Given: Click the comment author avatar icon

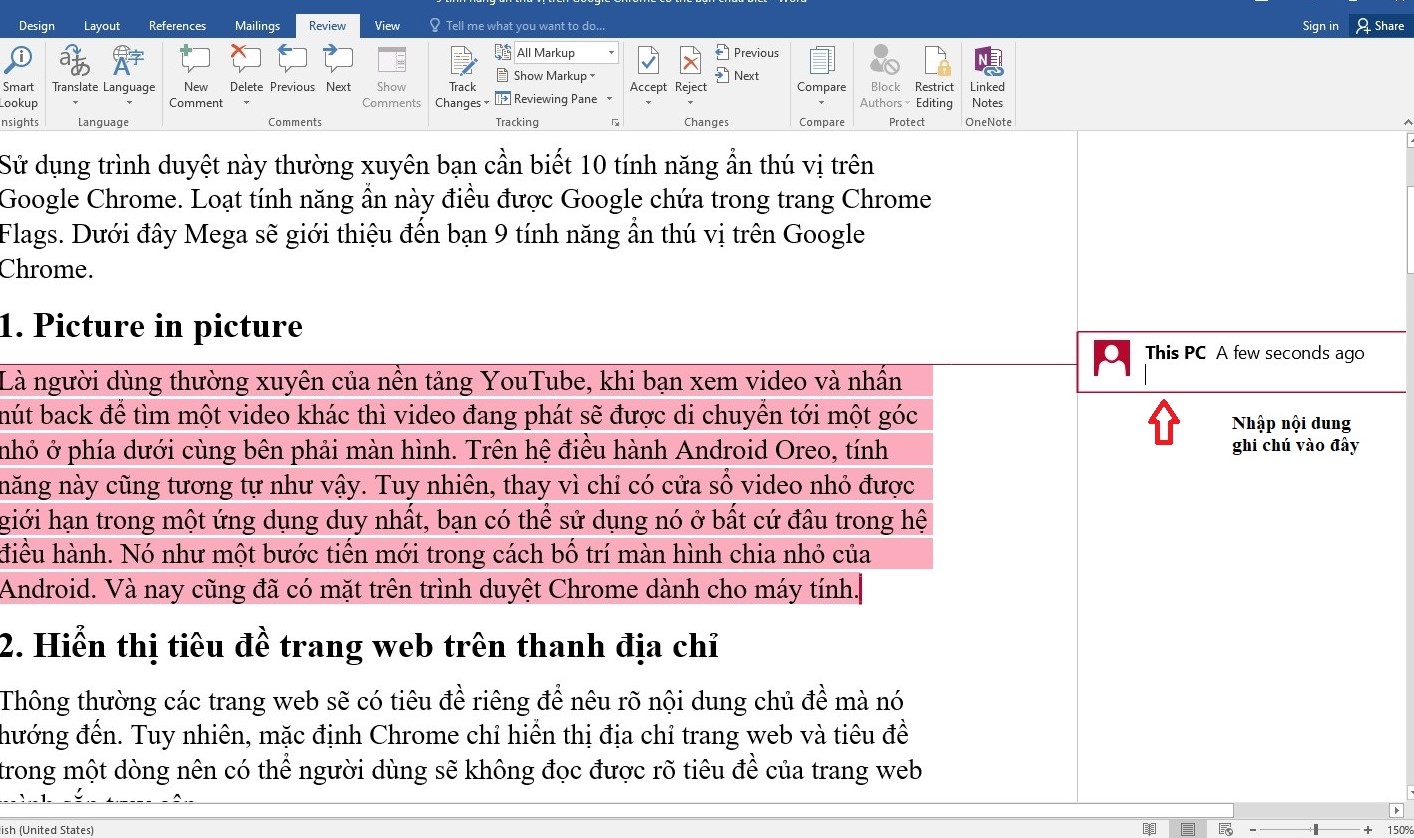Looking at the screenshot, I should (1112, 358).
